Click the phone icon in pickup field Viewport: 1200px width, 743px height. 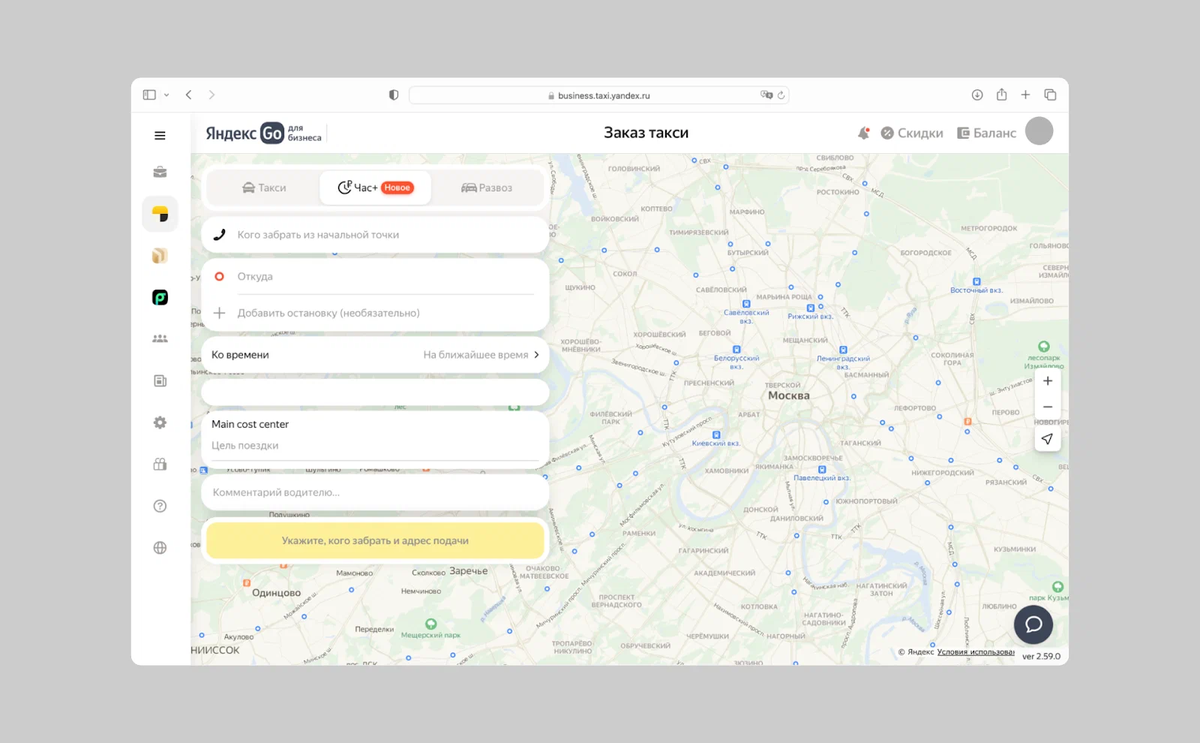pyautogui.click(x=219, y=235)
